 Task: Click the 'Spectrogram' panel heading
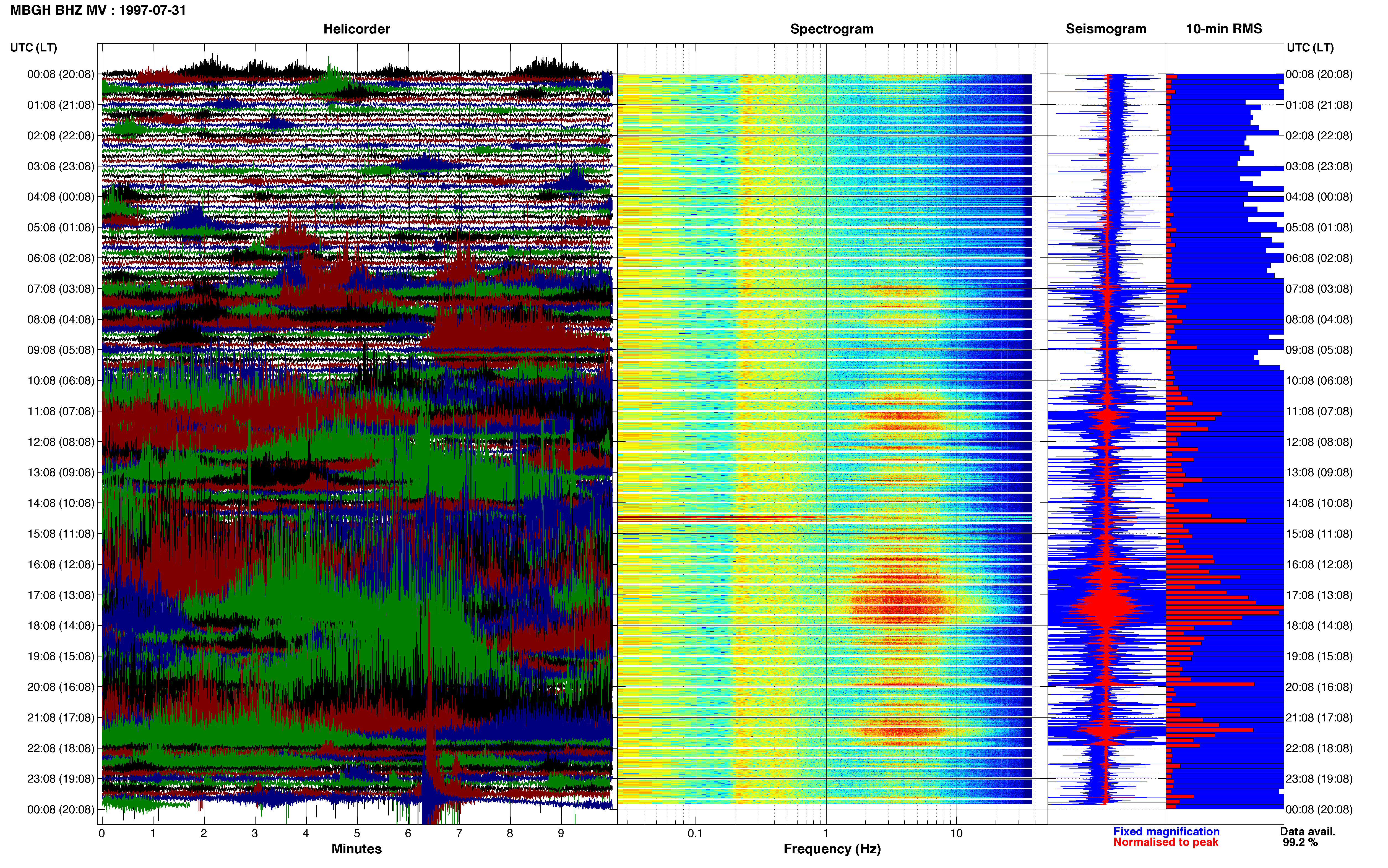(832, 29)
